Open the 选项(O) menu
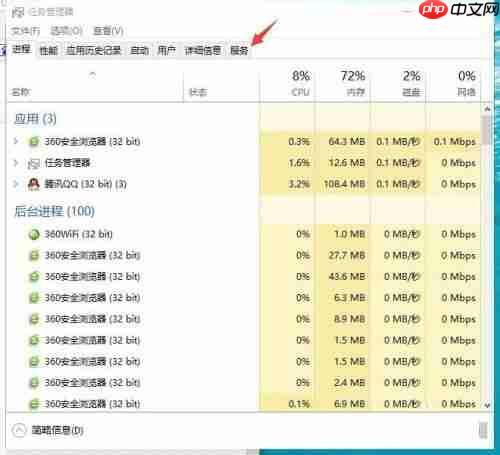The width and height of the screenshot is (500, 455). point(66,31)
